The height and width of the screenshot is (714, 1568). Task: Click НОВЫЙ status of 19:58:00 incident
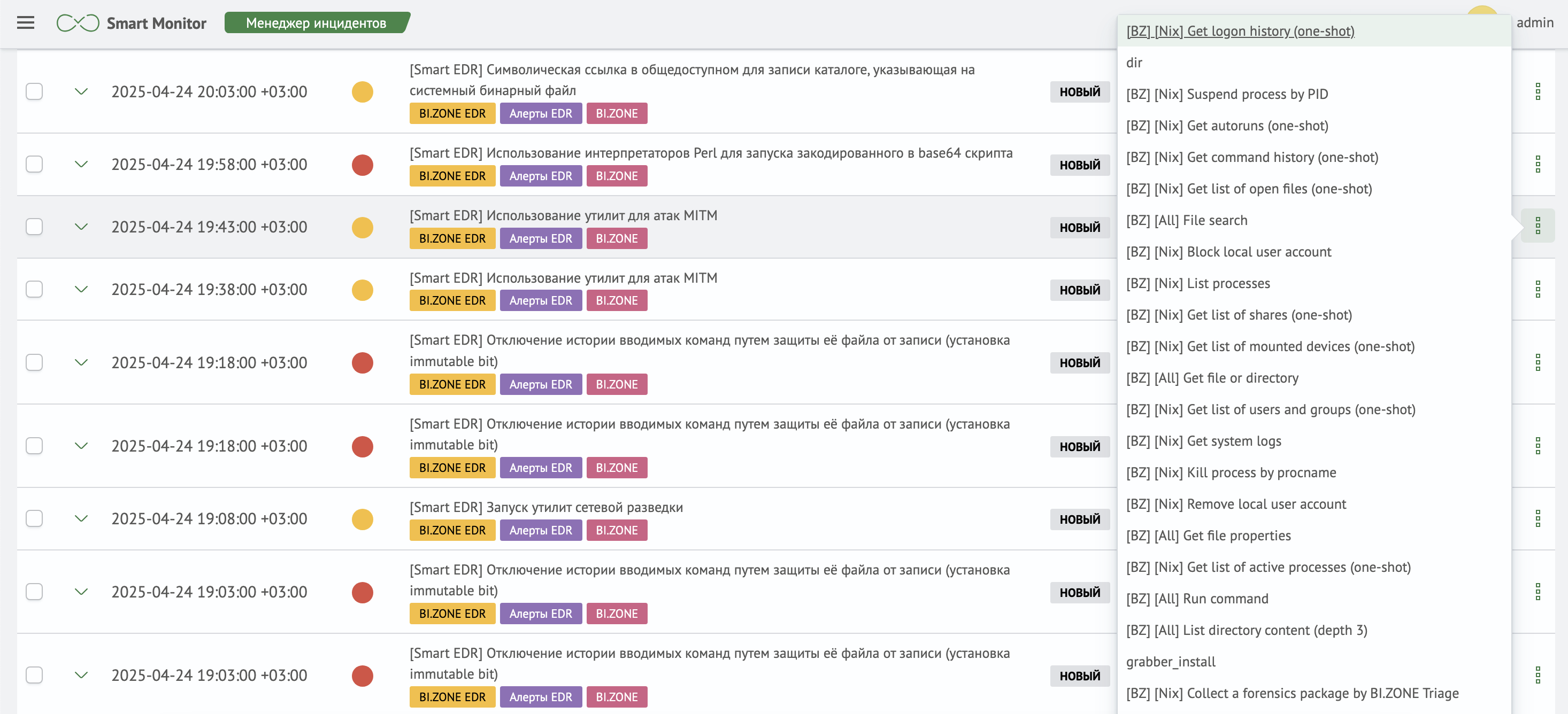1079,165
